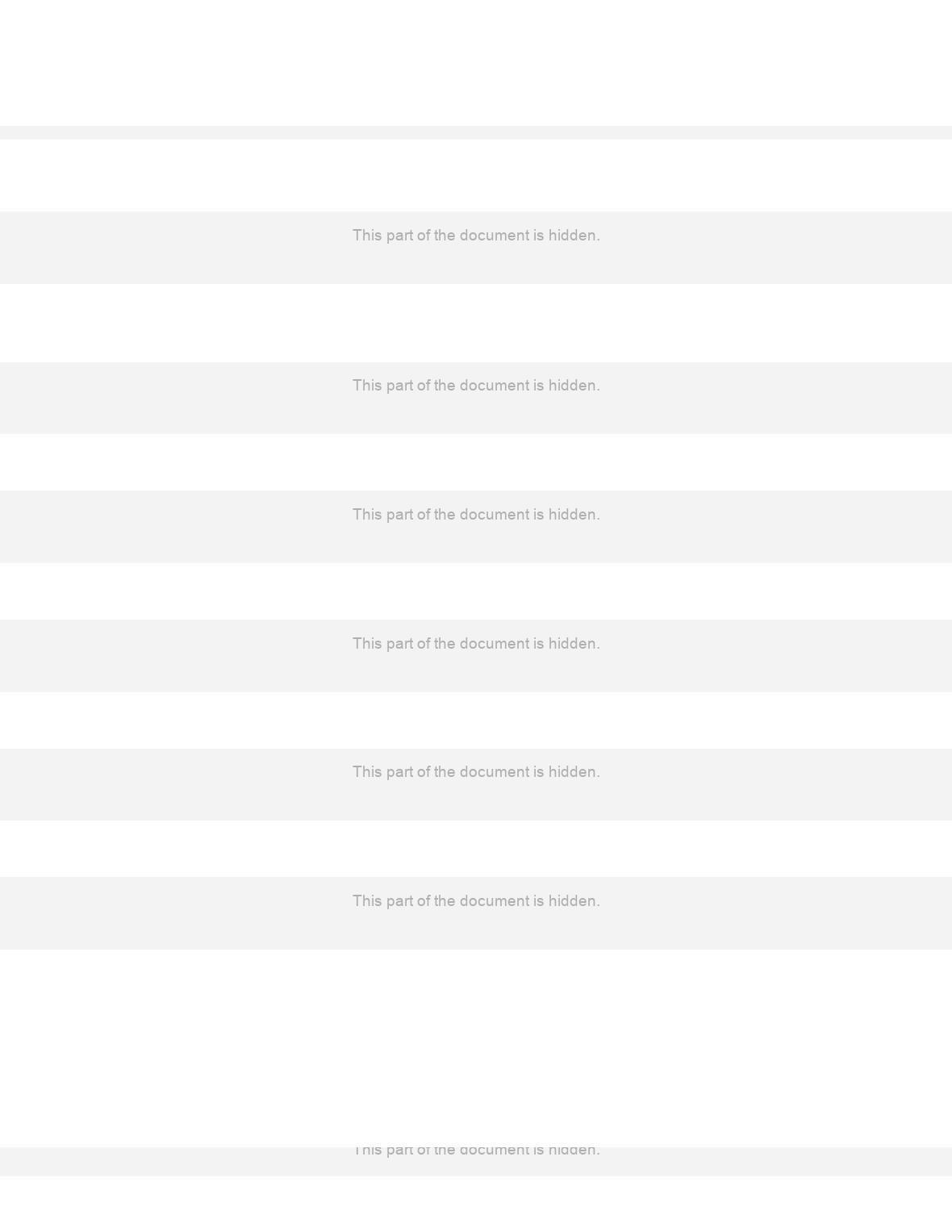Click the first 'This part of the document is hidden.' message
This screenshot has height=1232, width=952.
(x=476, y=236)
